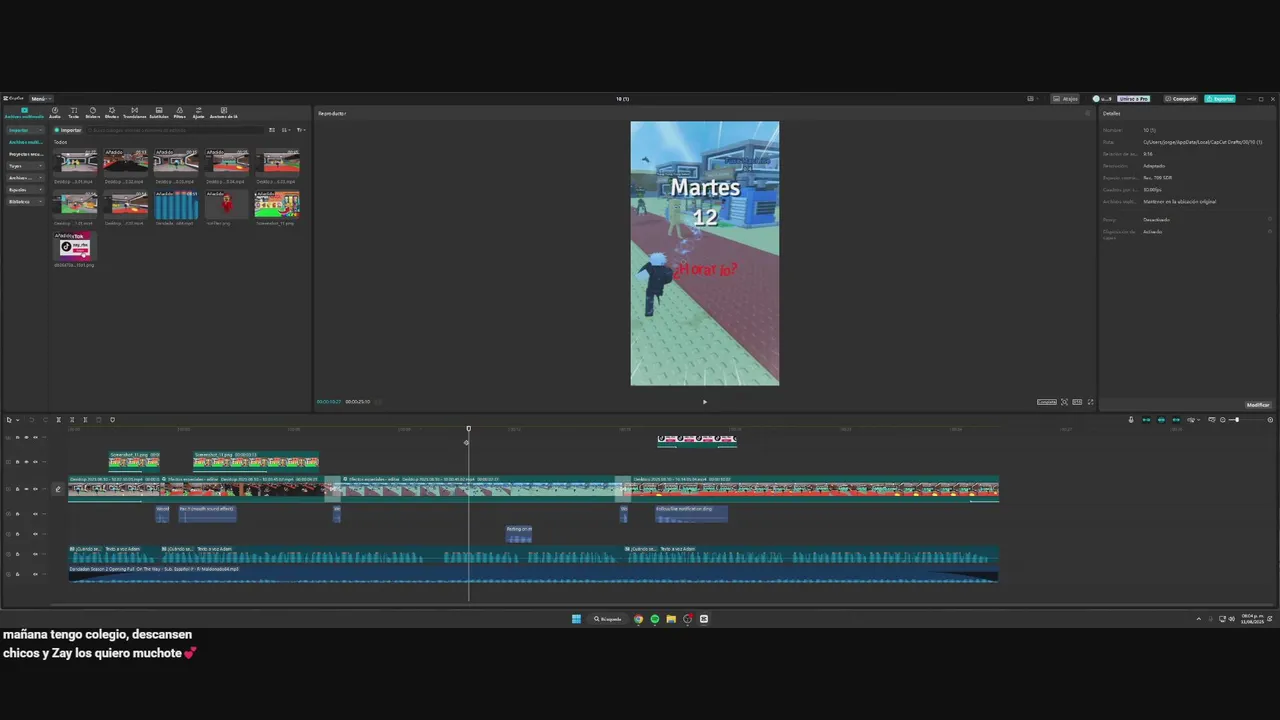Click the shield marker icon in timeline toolbar
Image resolution: width=1280 pixels, height=720 pixels.
click(x=112, y=420)
